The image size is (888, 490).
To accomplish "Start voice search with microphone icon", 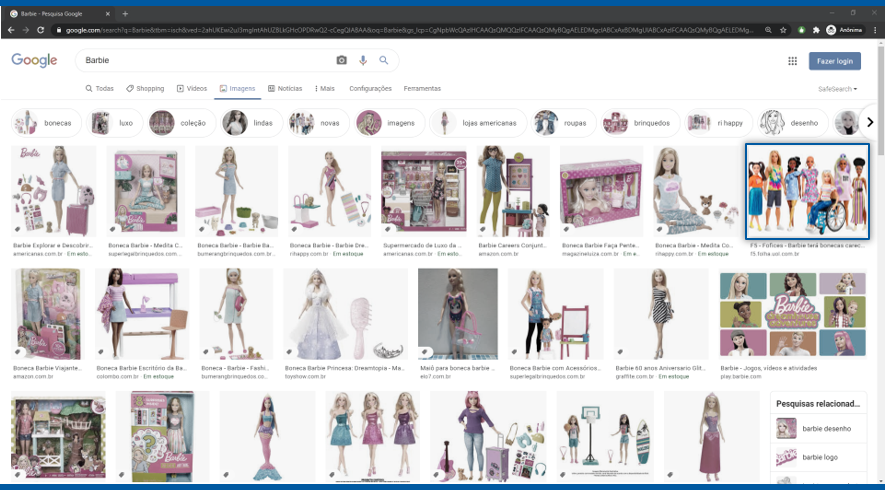I will coord(363,60).
